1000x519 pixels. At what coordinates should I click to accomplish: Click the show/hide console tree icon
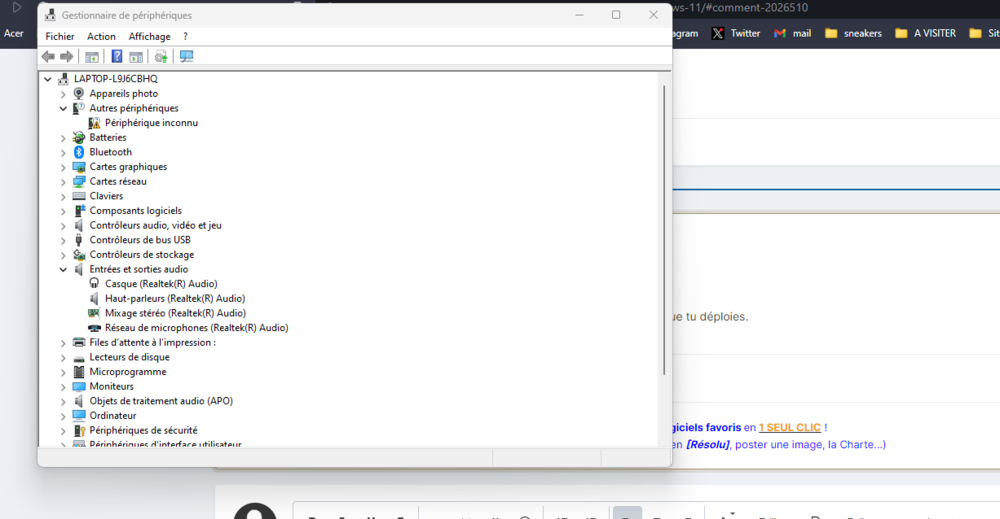coord(92,56)
